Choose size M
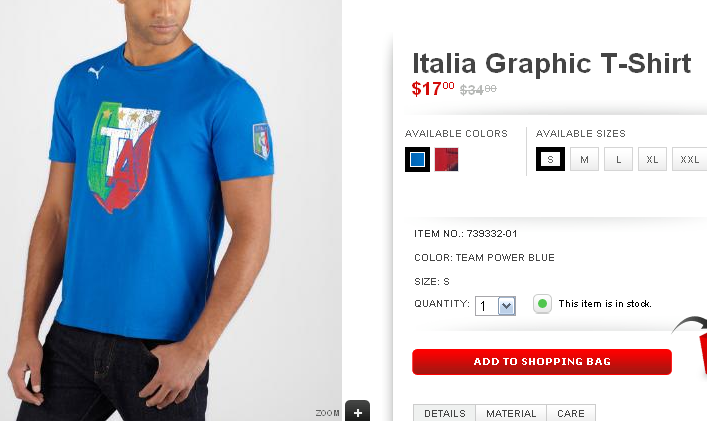 (x=584, y=159)
